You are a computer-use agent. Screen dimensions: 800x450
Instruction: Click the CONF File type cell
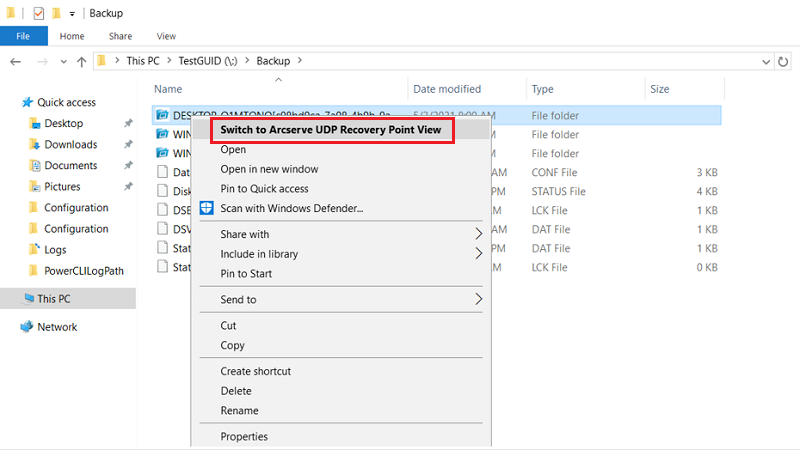(554, 172)
